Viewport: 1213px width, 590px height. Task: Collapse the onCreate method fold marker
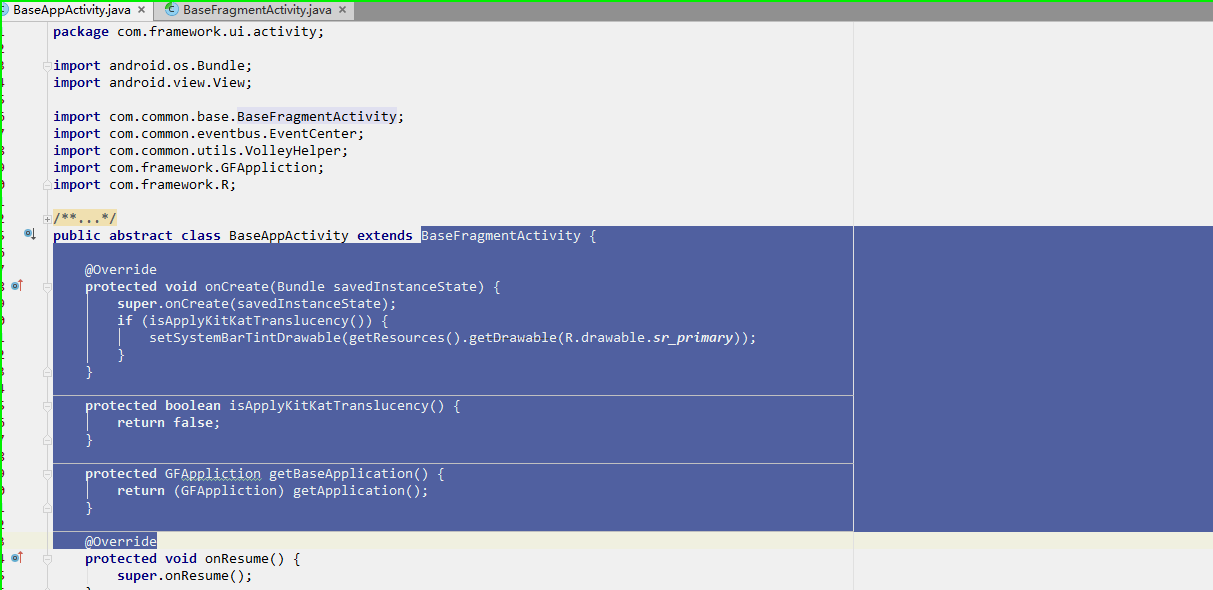(47, 287)
